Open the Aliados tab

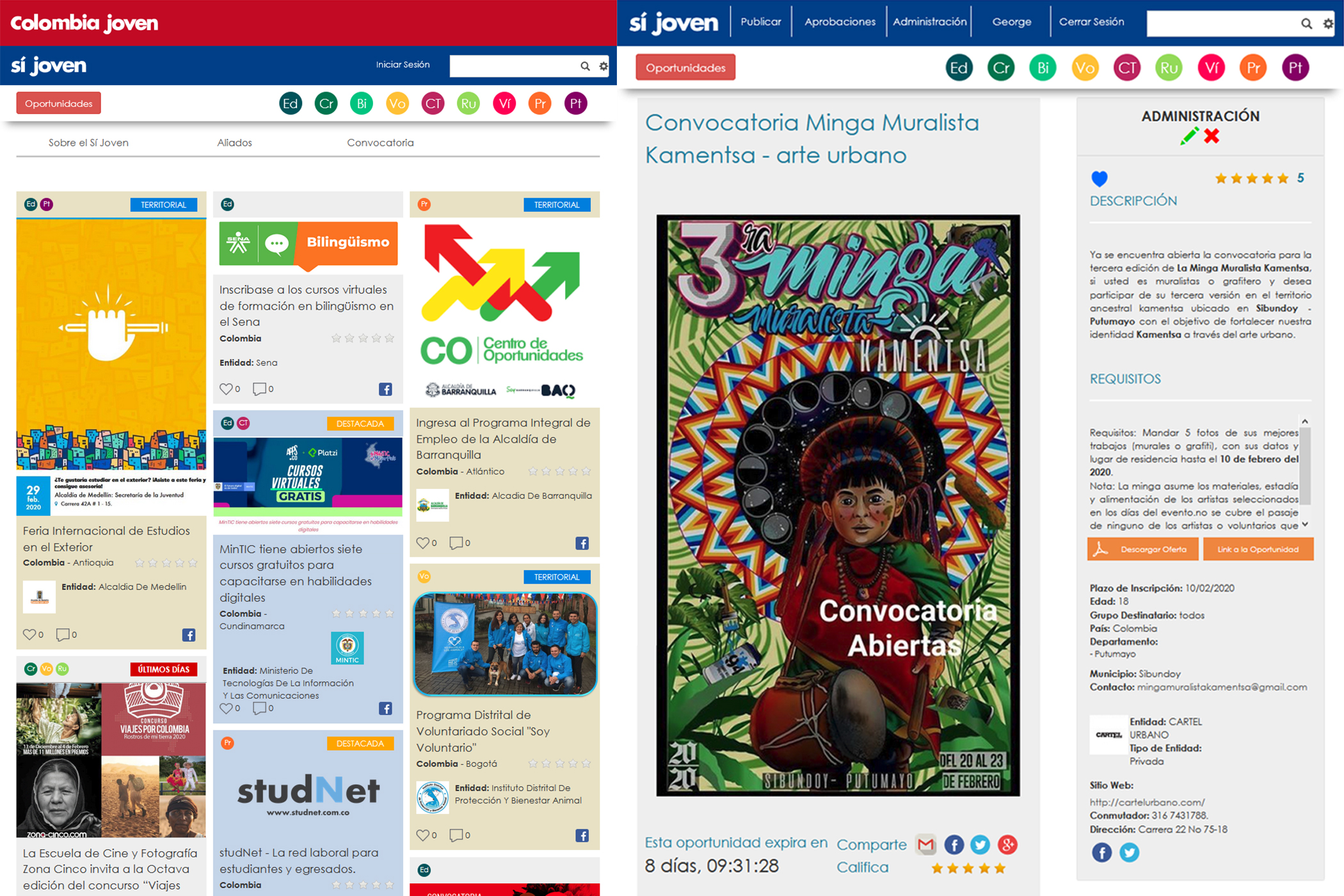tap(234, 143)
